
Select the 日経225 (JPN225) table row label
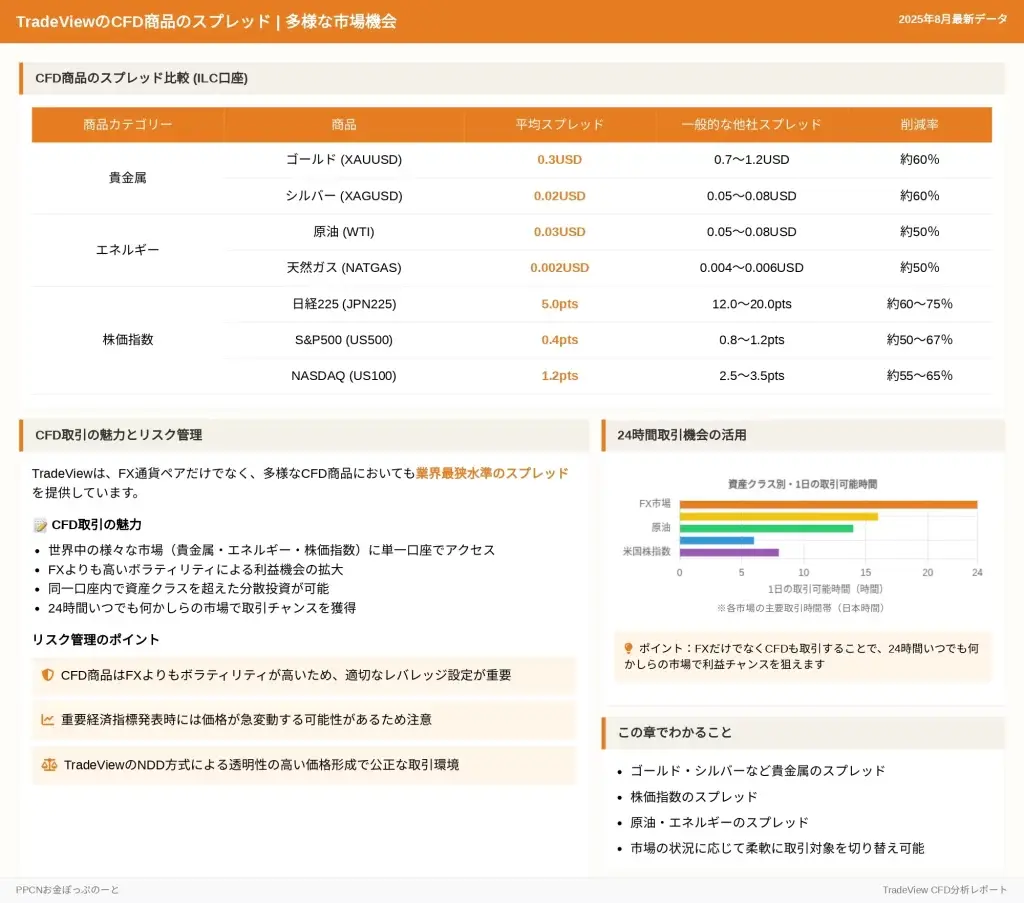(x=344, y=304)
